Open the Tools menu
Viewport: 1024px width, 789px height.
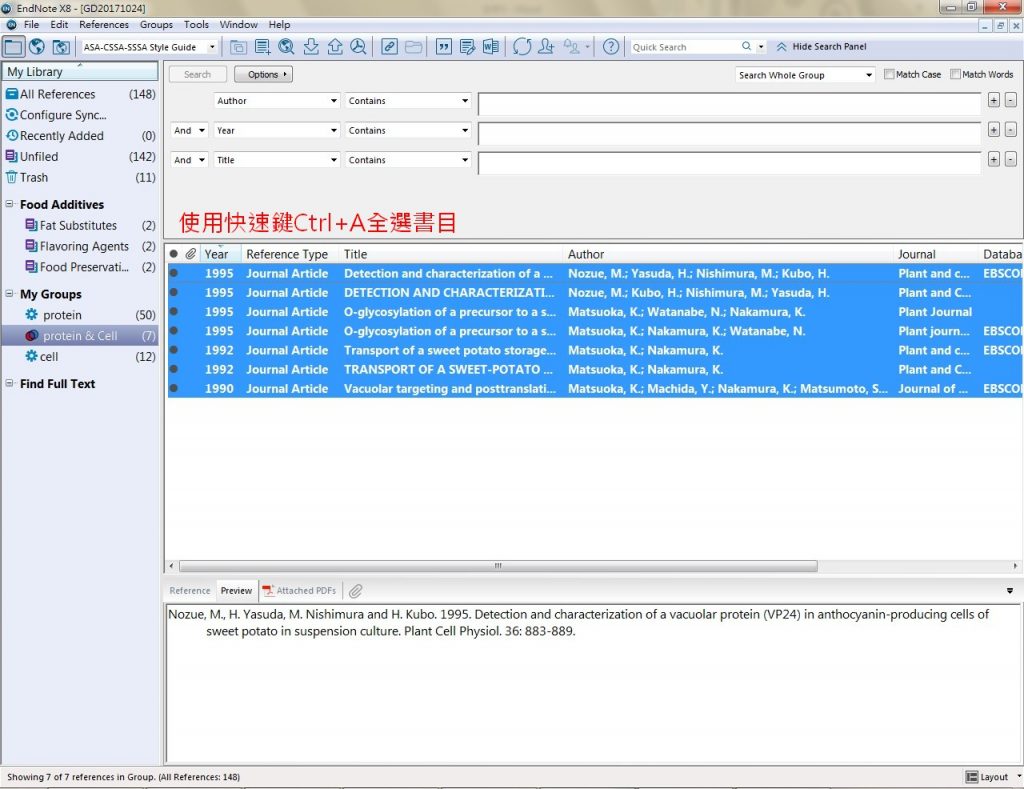196,24
